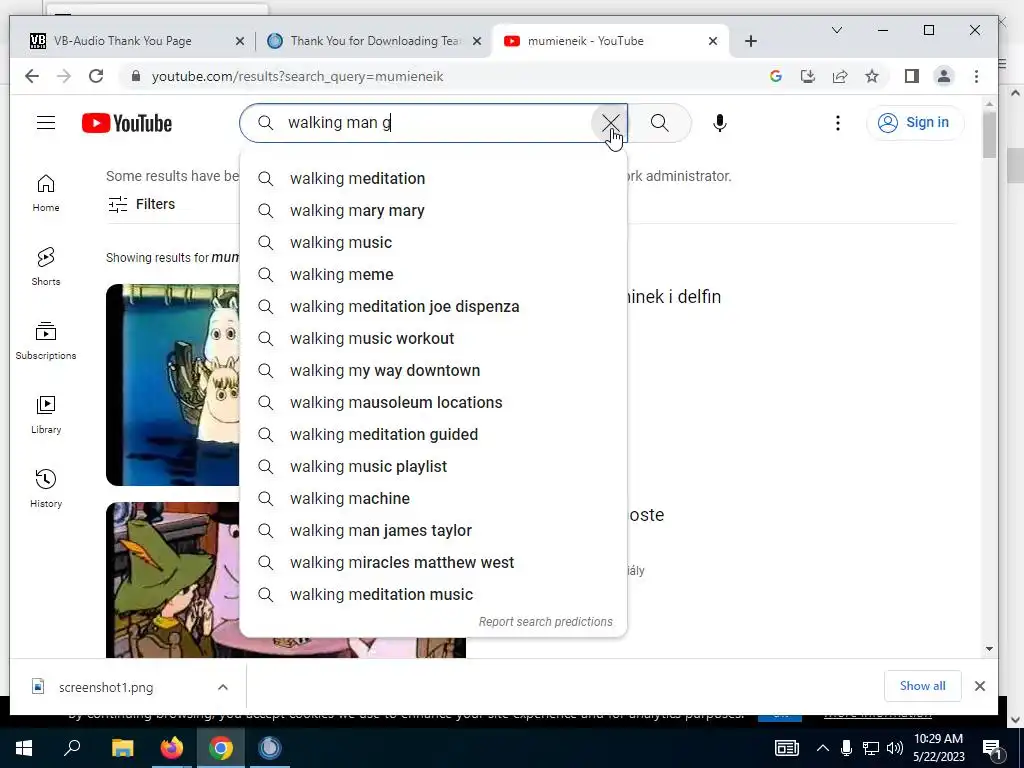
Task: Click the YouTube logo
Action: pyautogui.click(x=127, y=123)
